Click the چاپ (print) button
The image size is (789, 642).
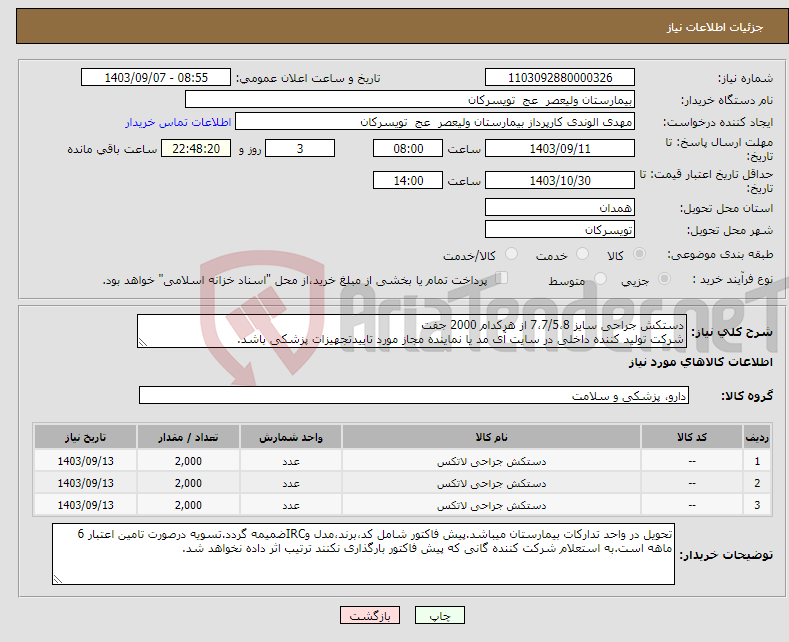point(439,615)
